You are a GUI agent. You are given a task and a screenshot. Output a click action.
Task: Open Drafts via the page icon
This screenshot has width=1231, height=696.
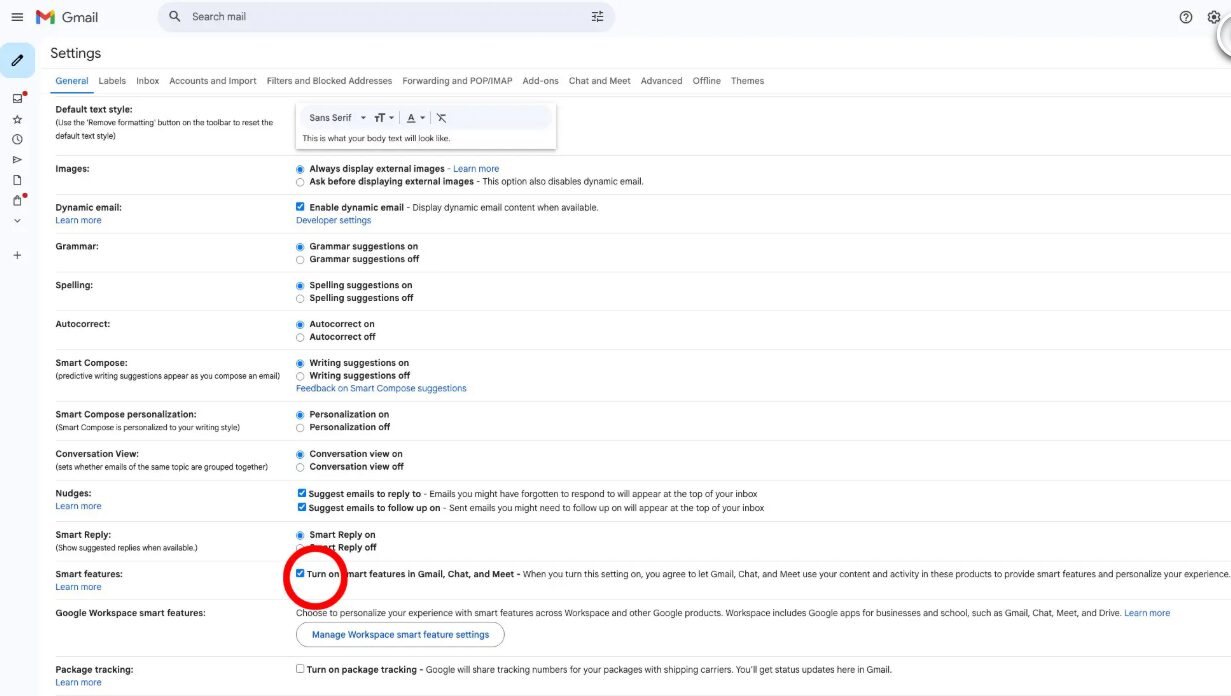coord(17,180)
